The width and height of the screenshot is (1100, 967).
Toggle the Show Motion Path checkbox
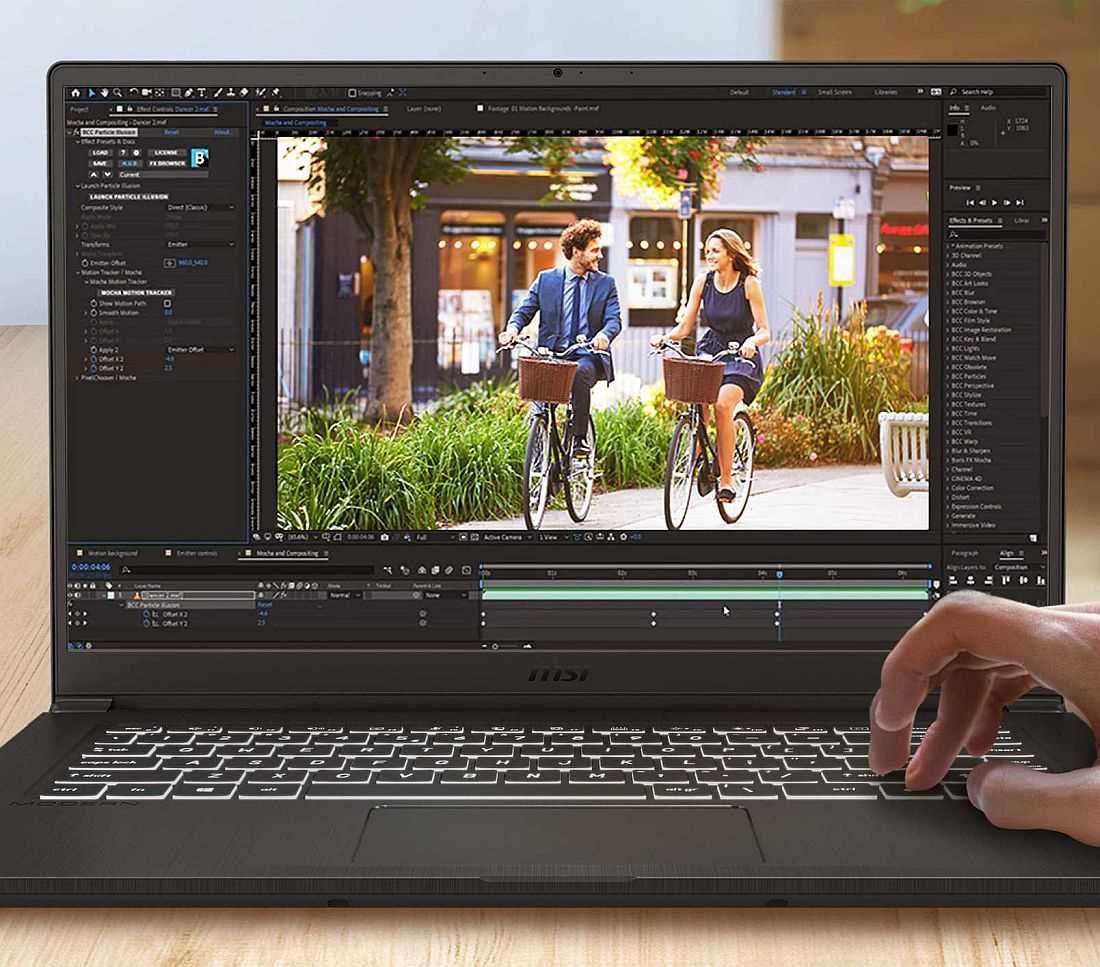point(167,303)
